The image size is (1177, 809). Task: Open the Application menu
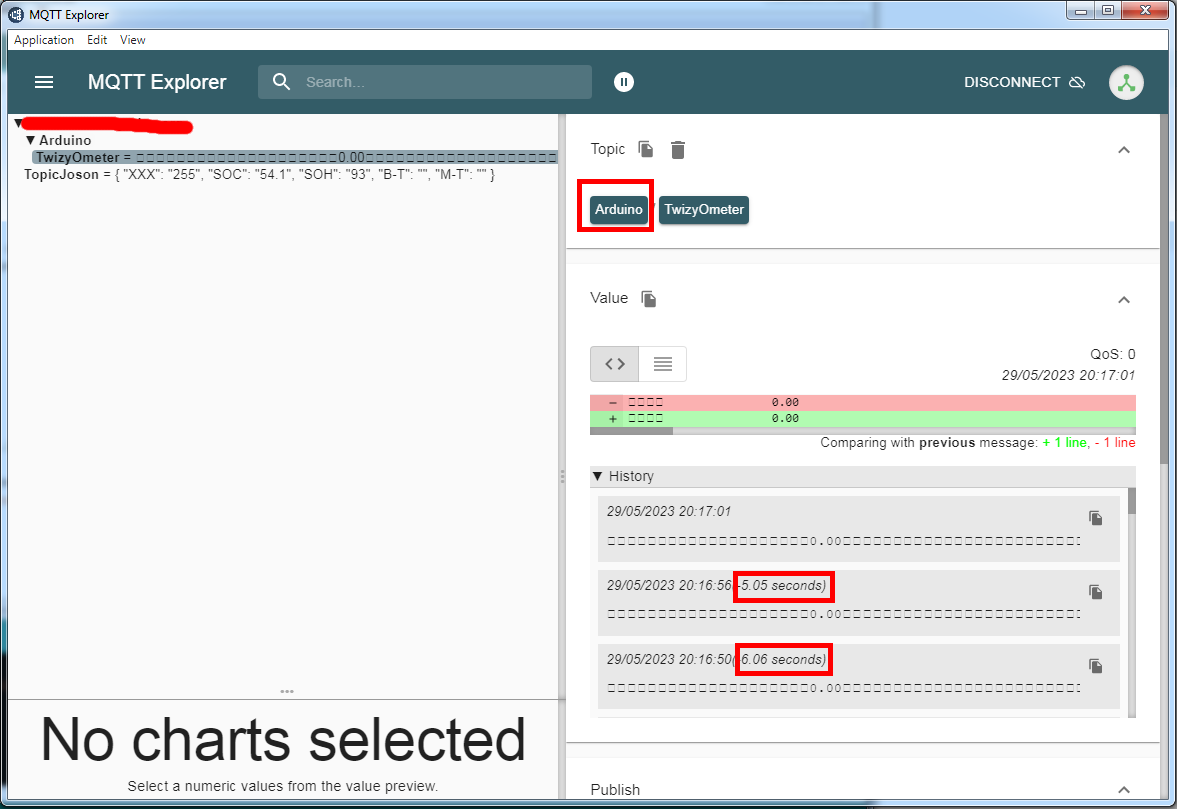[44, 40]
